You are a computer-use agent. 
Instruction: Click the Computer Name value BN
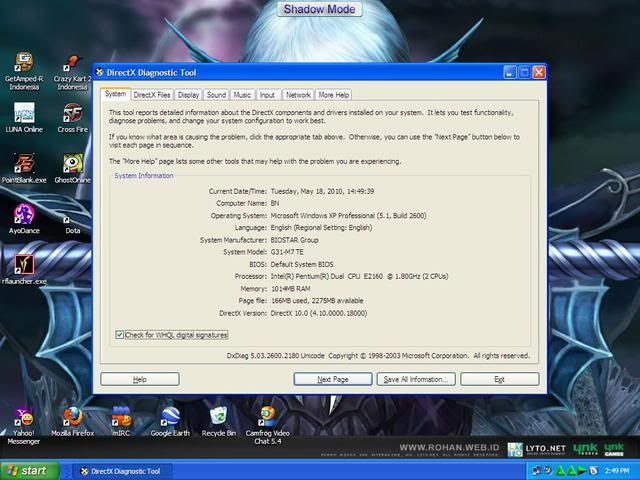coord(275,203)
